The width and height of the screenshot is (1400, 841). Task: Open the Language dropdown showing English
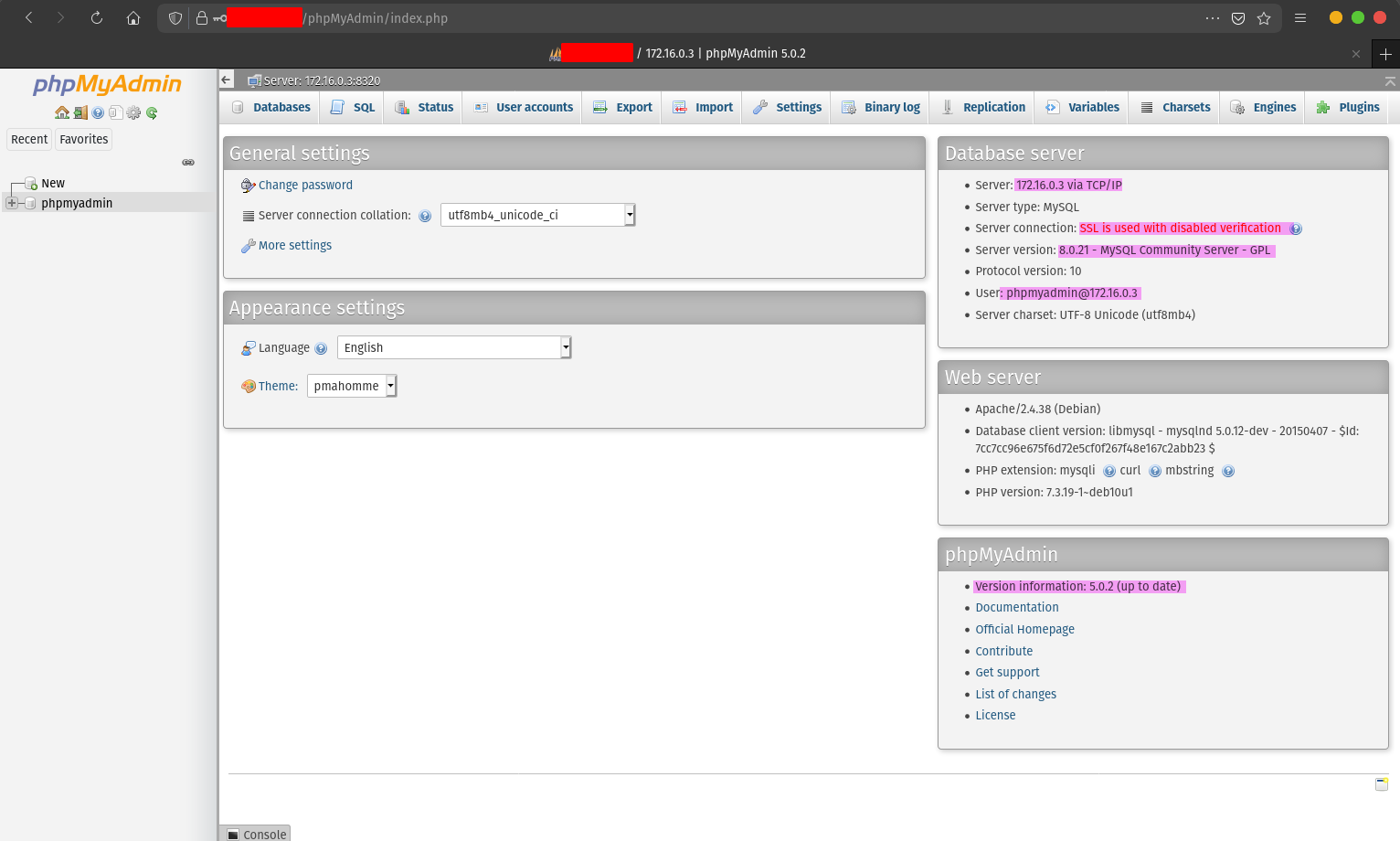click(454, 347)
